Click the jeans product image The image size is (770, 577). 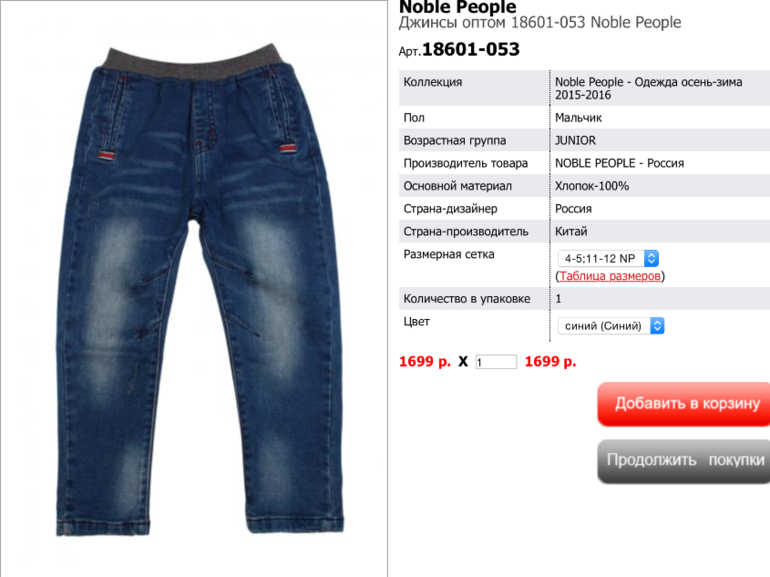point(200,290)
